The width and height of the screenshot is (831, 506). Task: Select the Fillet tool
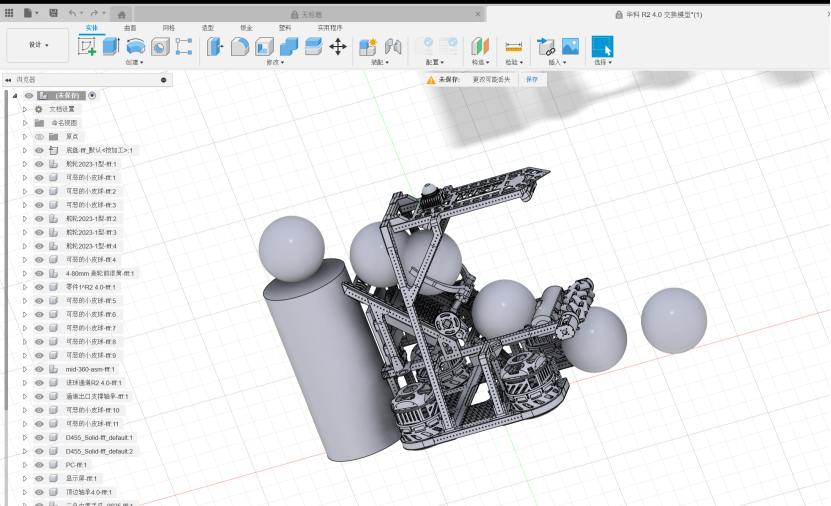(240, 47)
